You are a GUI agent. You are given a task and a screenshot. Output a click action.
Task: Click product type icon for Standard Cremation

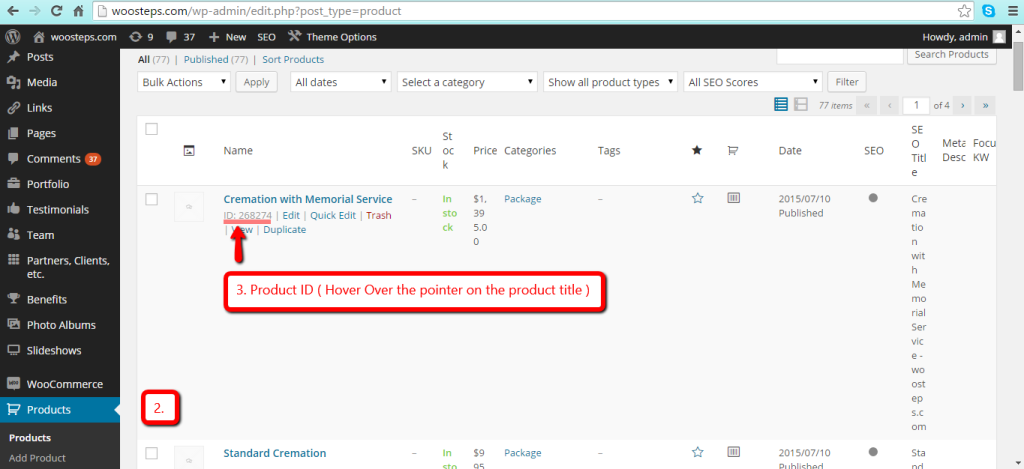(x=733, y=451)
